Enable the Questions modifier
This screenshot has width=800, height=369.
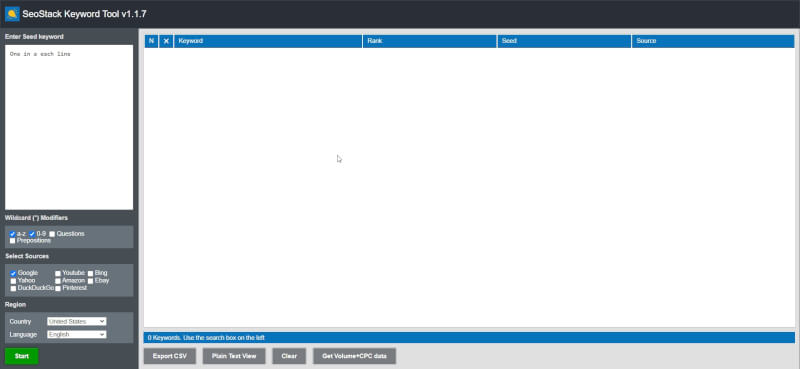pyautogui.click(x=52, y=234)
